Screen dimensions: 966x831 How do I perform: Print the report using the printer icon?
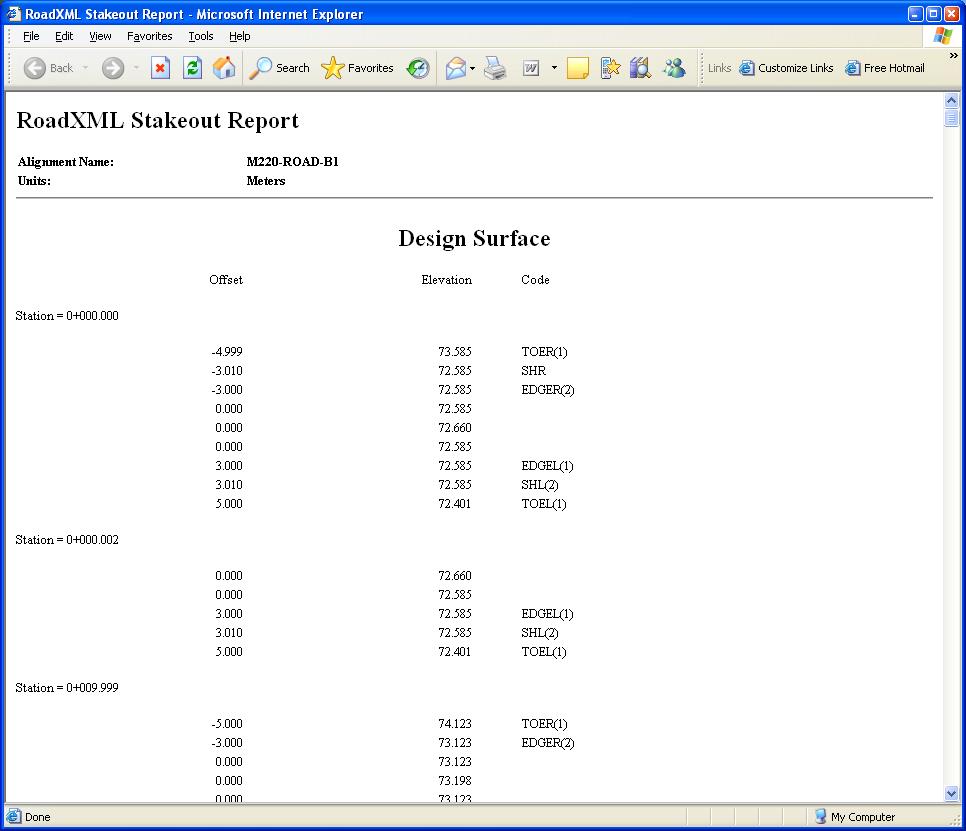click(x=495, y=68)
